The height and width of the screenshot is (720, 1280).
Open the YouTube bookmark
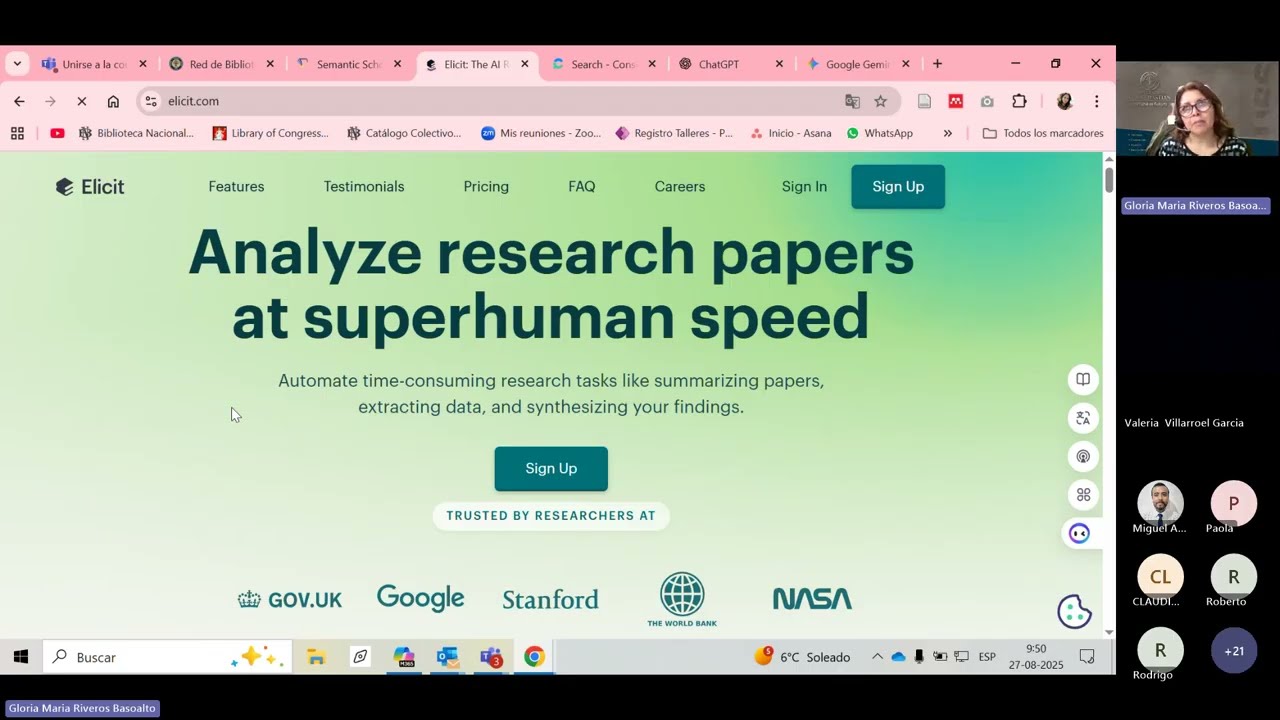[57, 133]
